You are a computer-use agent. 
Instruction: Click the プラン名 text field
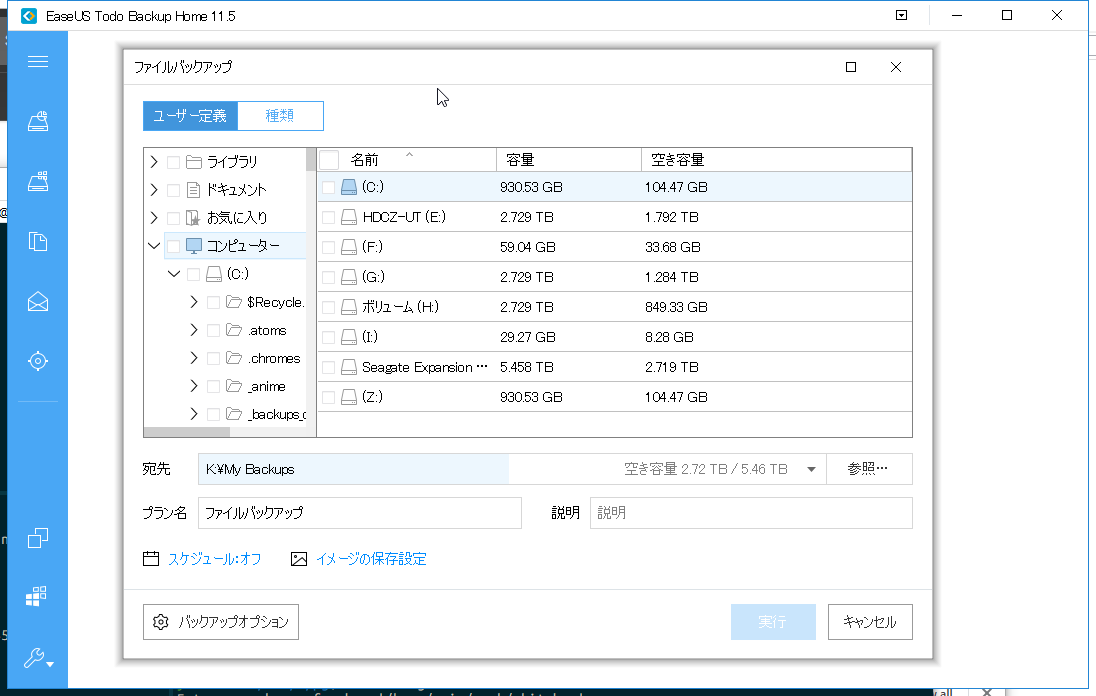[x=360, y=513]
